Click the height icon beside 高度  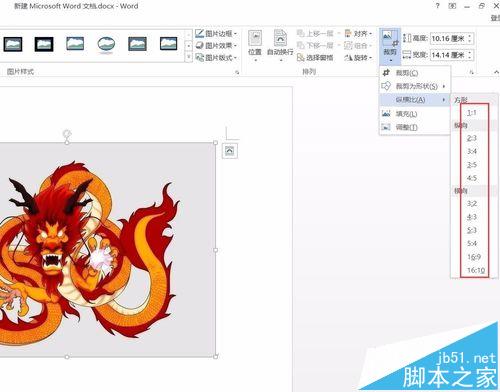[x=407, y=38]
